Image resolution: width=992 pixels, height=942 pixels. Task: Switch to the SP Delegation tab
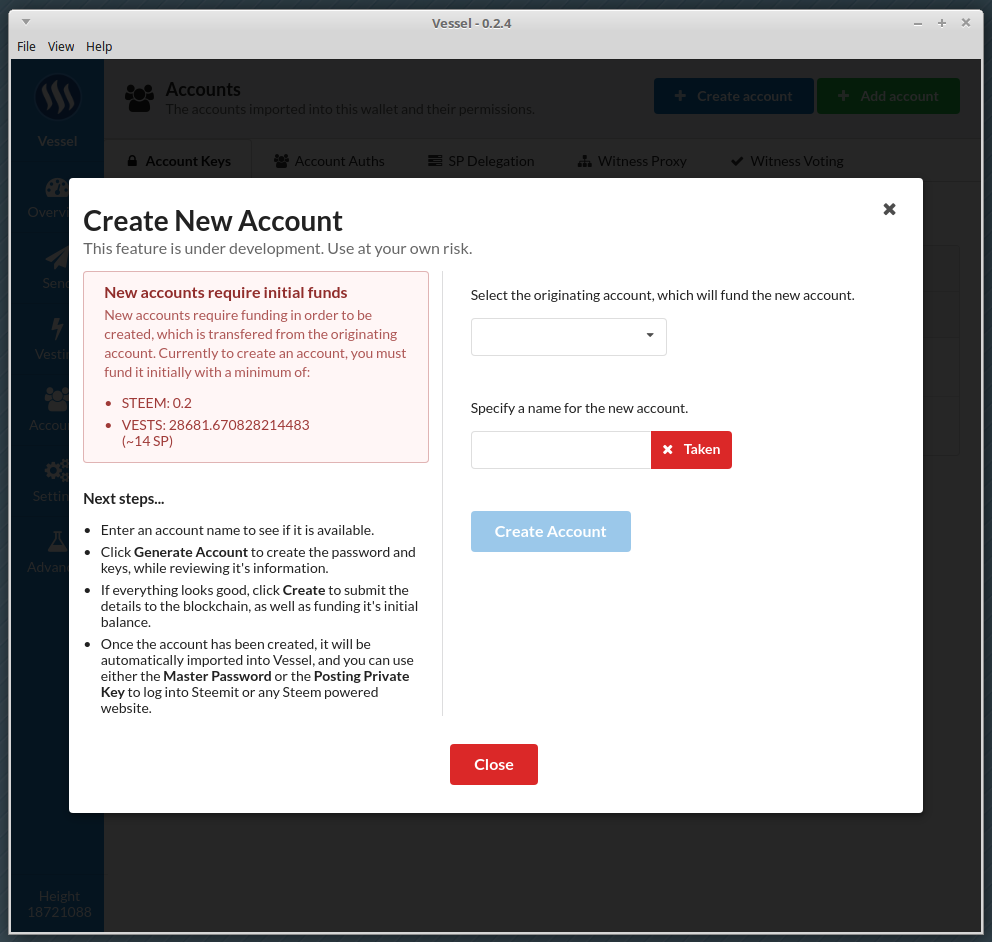point(481,161)
